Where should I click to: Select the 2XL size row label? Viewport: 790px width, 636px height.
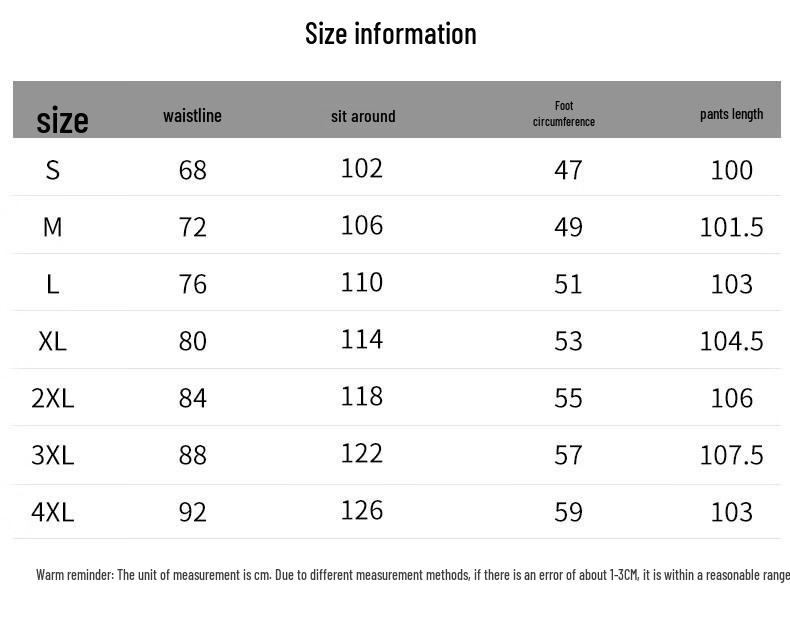pos(53,398)
